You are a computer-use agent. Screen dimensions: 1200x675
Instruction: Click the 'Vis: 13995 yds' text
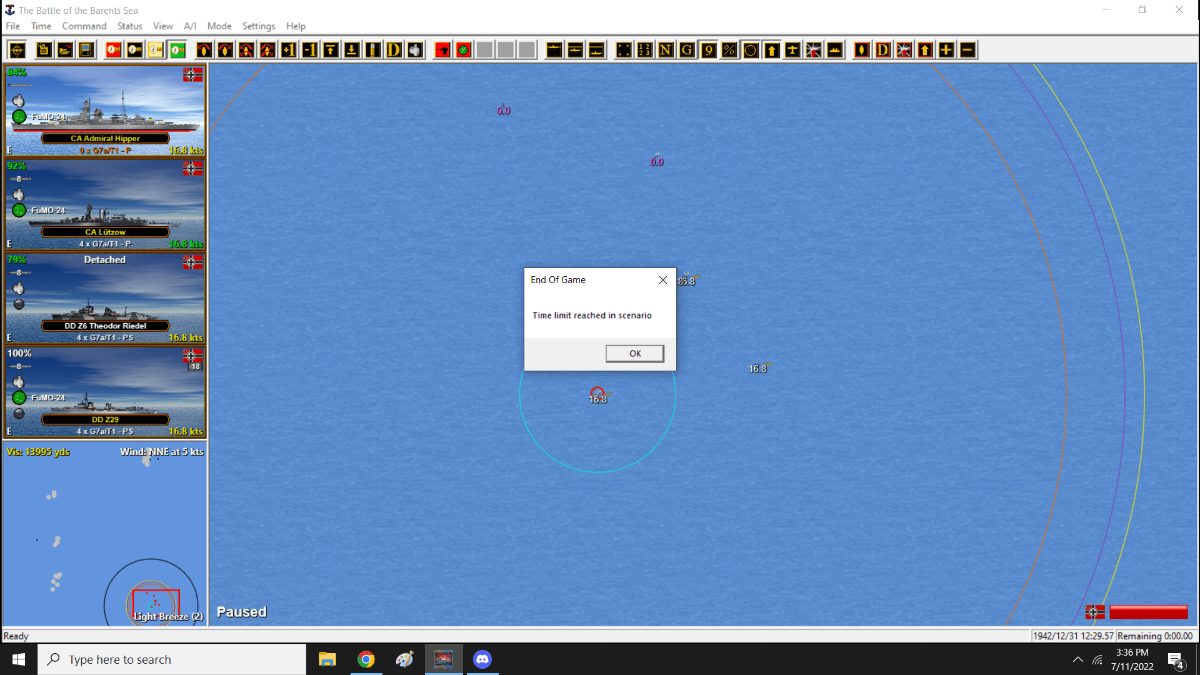[38, 452]
